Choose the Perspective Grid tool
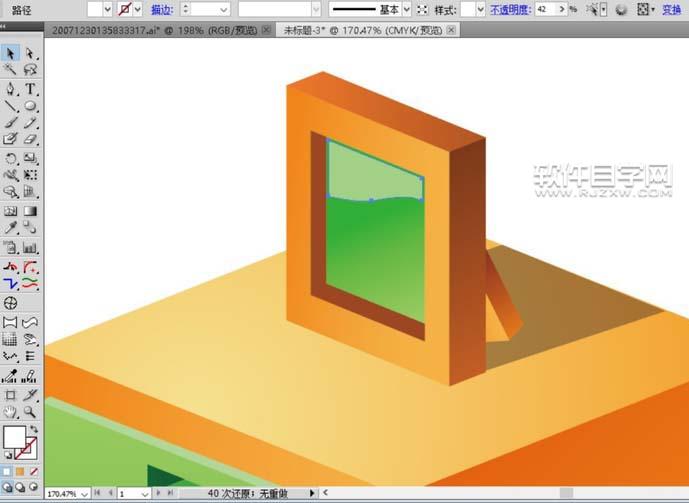 30,192
